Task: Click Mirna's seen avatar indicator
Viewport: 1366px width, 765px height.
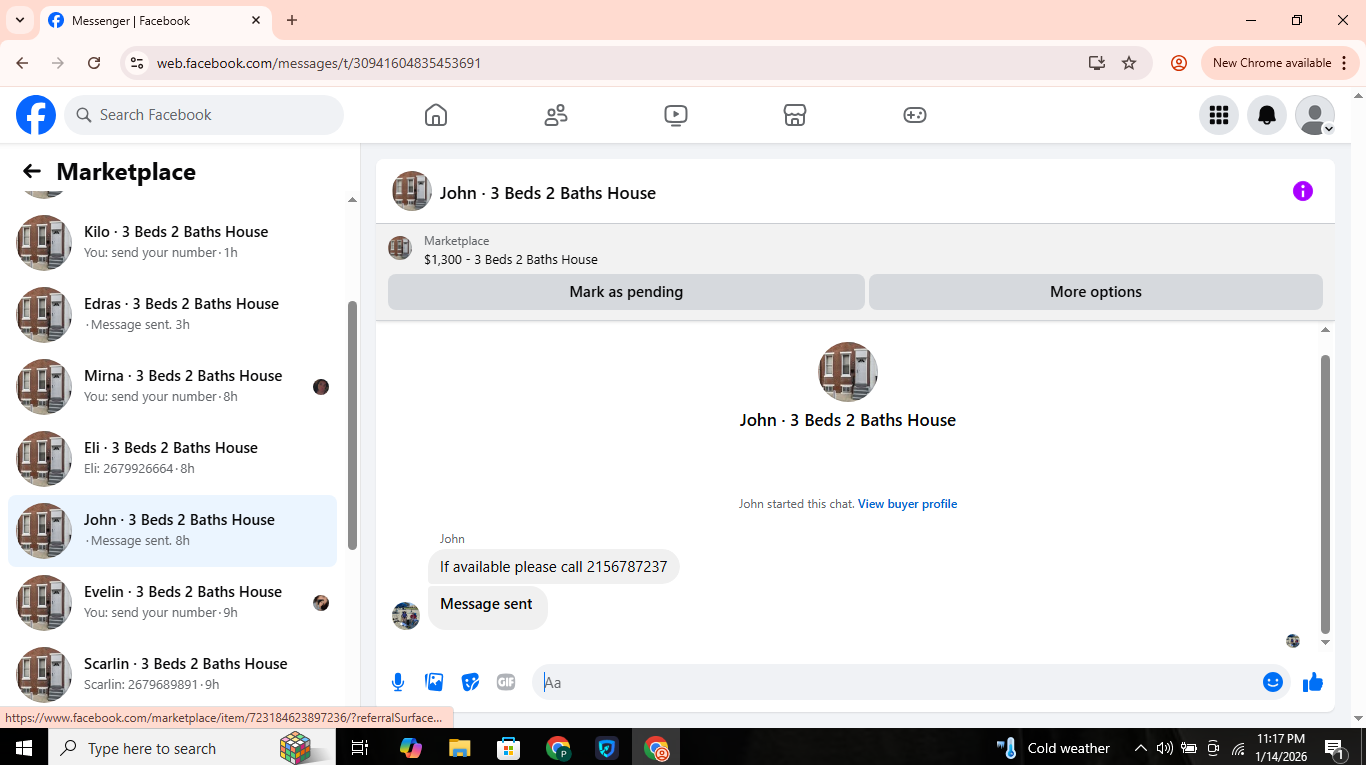Action: [x=321, y=387]
